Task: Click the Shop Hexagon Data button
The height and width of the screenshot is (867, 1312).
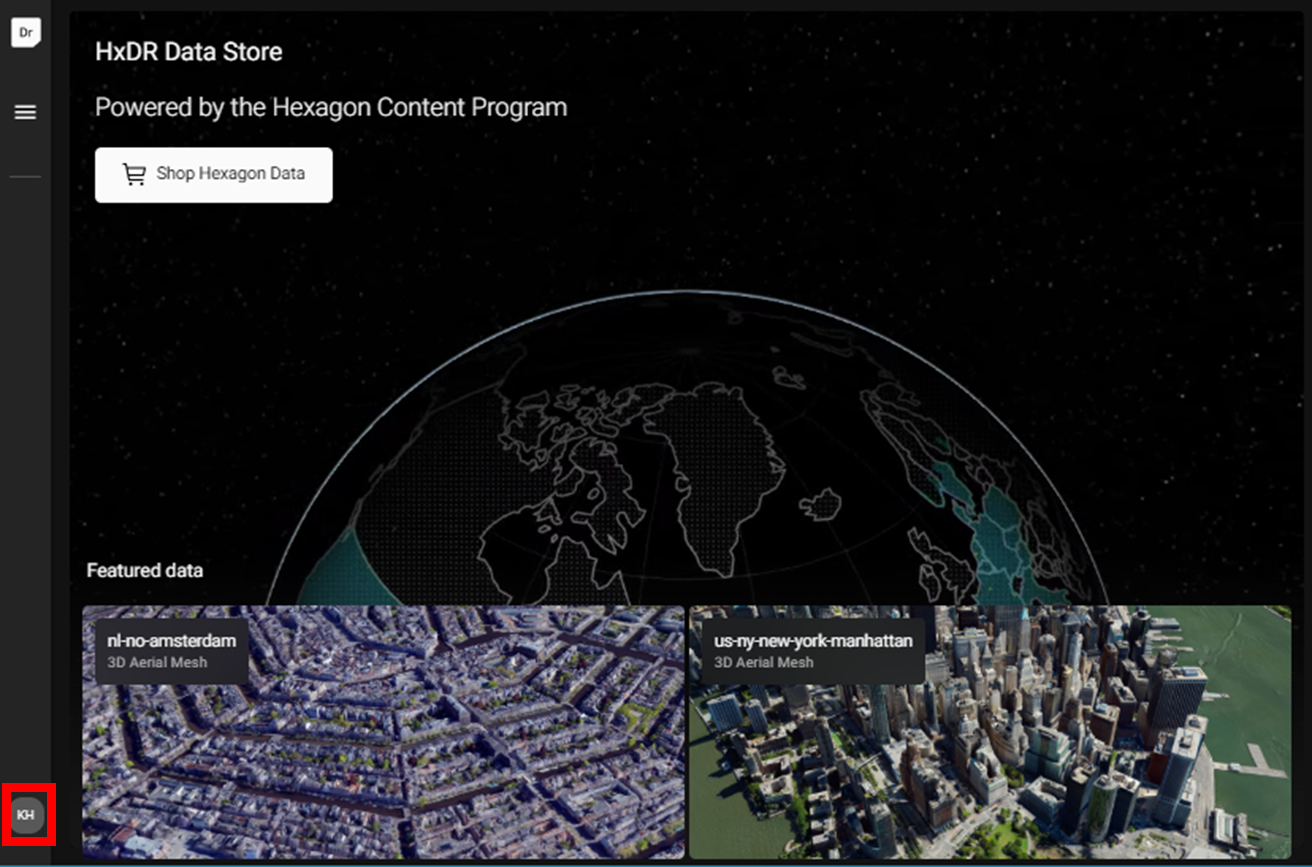Action: tap(213, 174)
